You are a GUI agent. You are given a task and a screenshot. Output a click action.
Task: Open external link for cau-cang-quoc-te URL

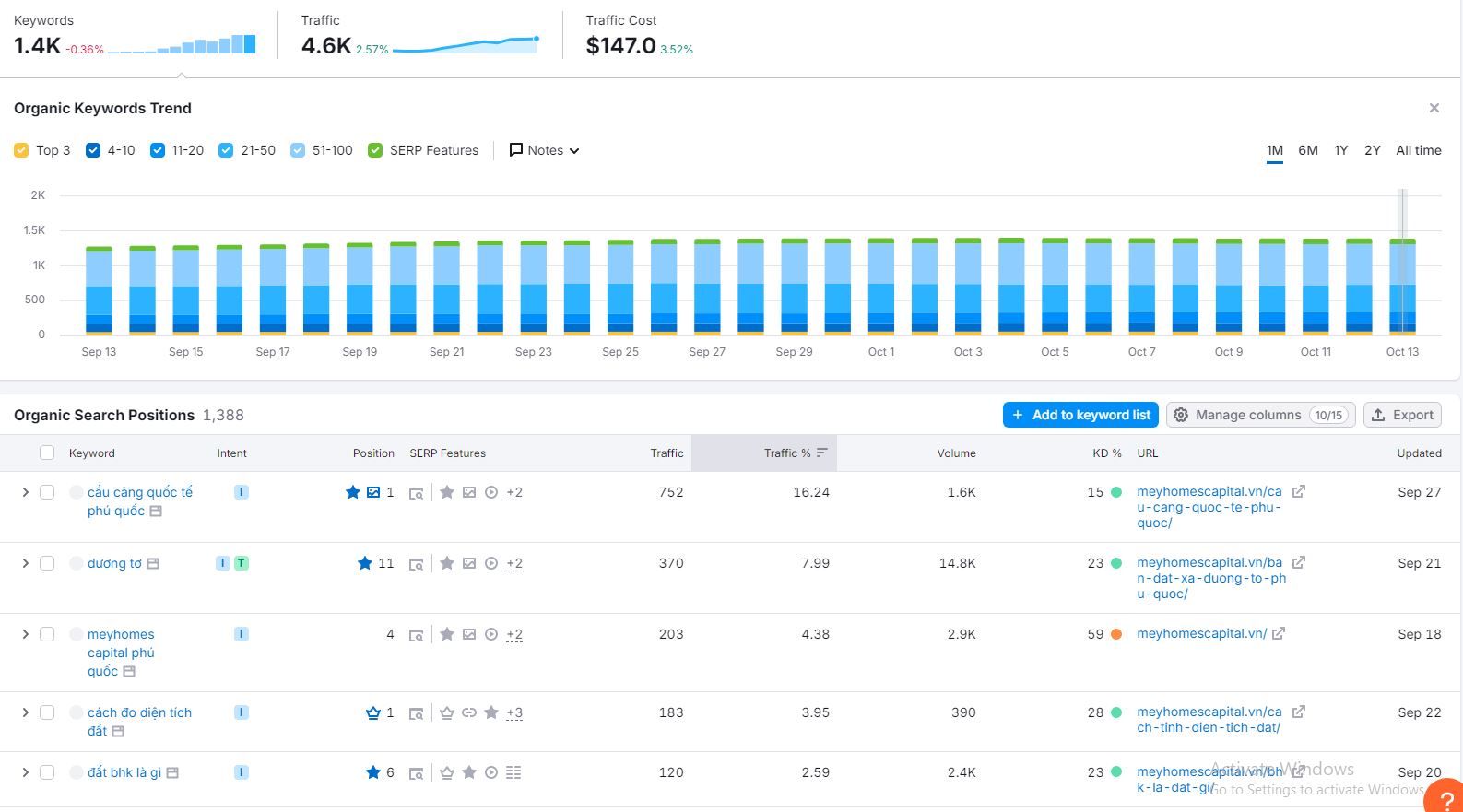1299,491
